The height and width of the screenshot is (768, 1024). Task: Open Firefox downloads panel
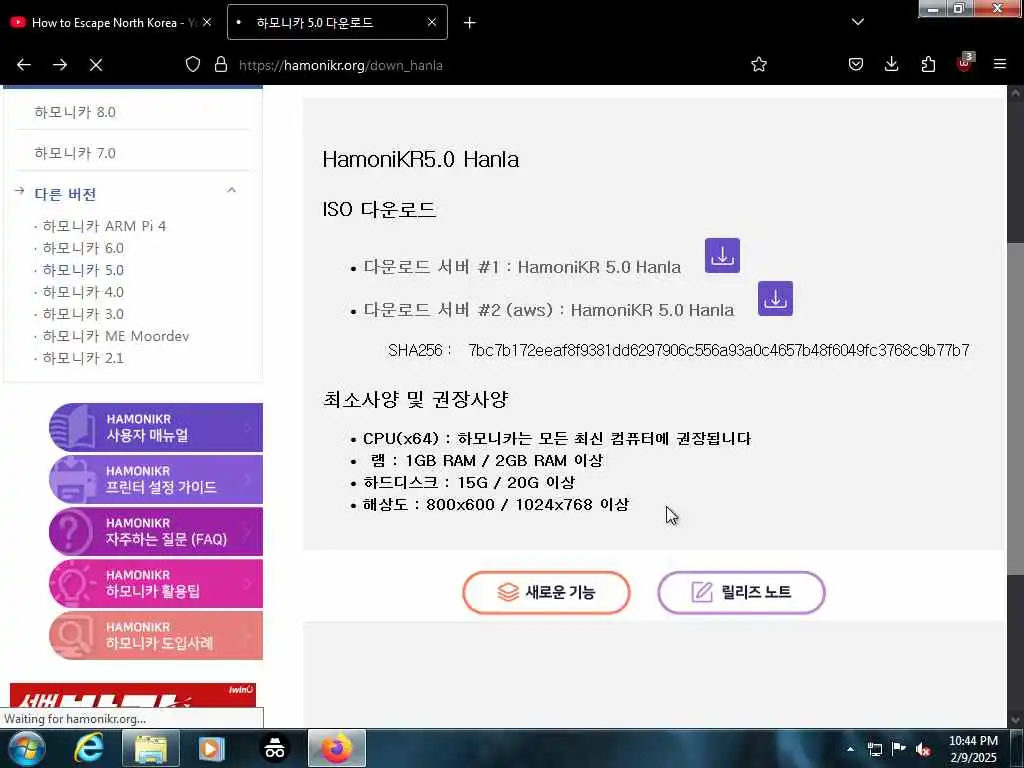[x=891, y=65]
